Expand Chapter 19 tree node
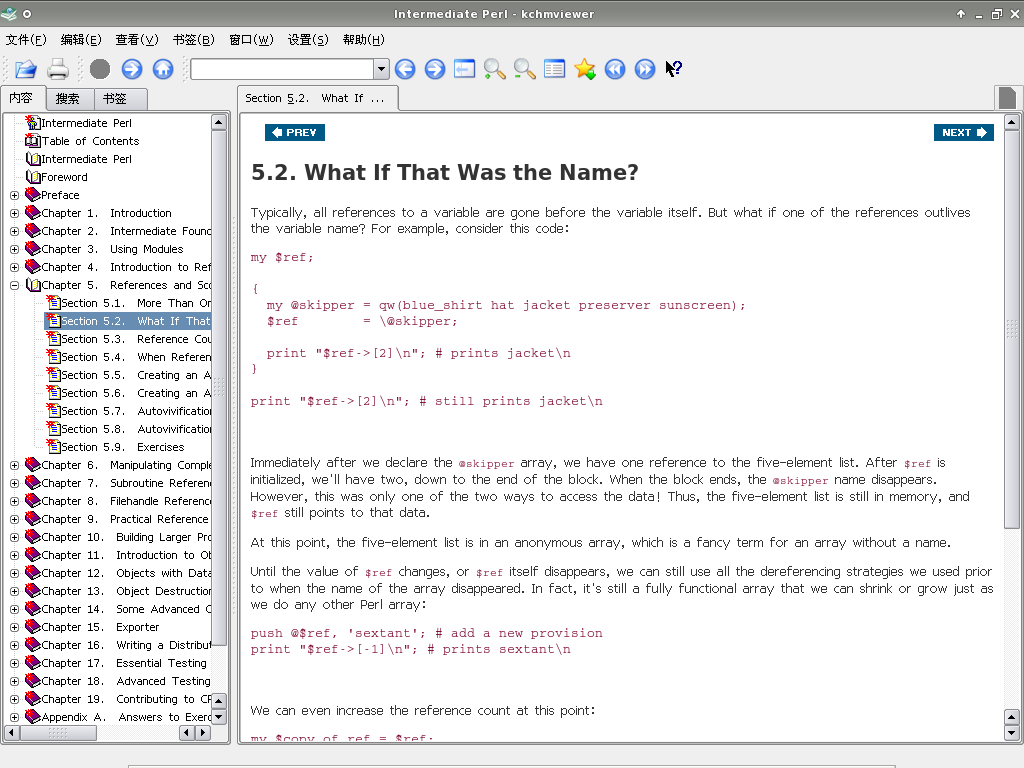Viewport: 1024px width, 768px height. point(14,699)
